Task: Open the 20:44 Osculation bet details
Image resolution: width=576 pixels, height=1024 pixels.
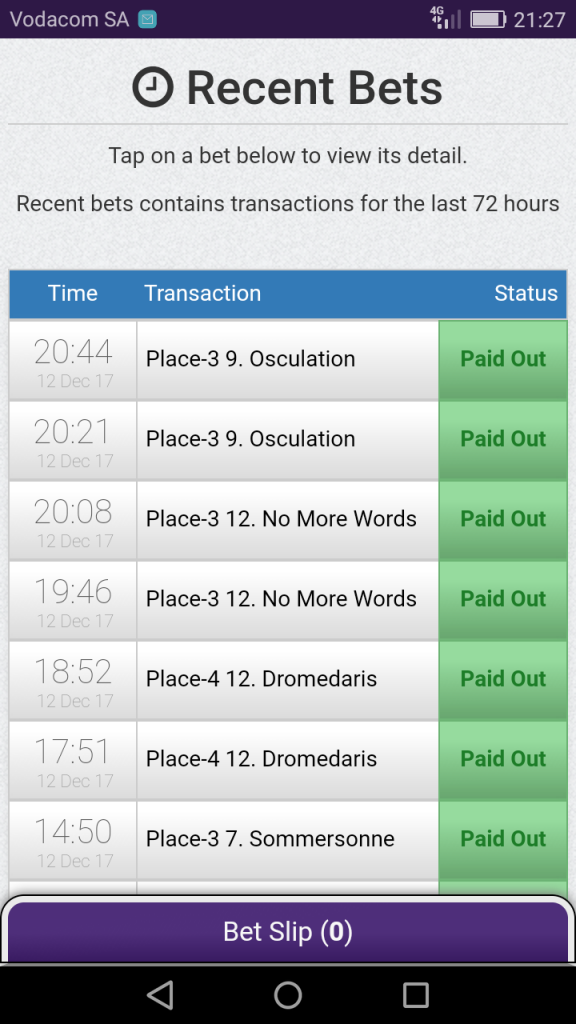Action: (288, 360)
